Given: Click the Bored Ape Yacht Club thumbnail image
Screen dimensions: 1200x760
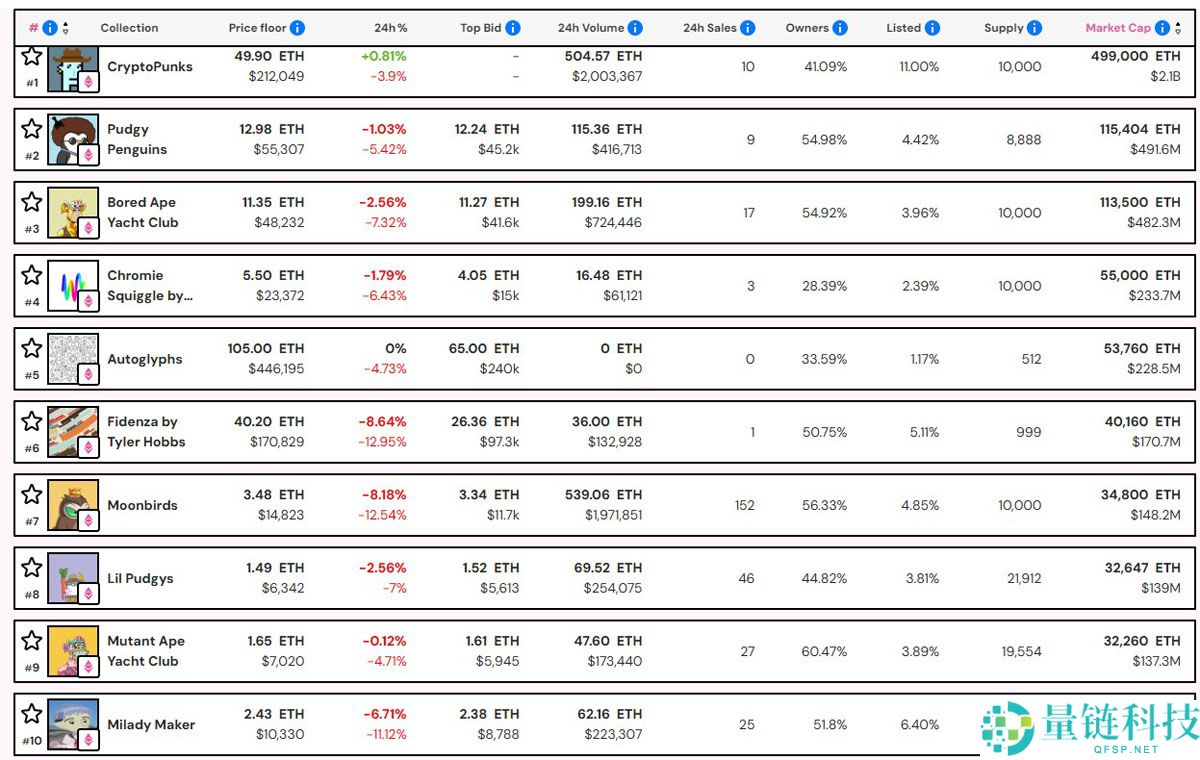Looking at the screenshot, I should click(x=72, y=212).
